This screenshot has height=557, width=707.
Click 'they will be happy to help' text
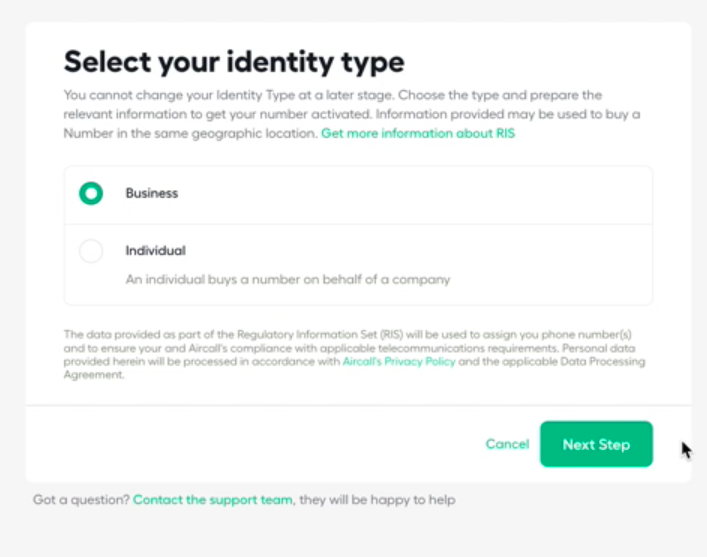coord(377,500)
